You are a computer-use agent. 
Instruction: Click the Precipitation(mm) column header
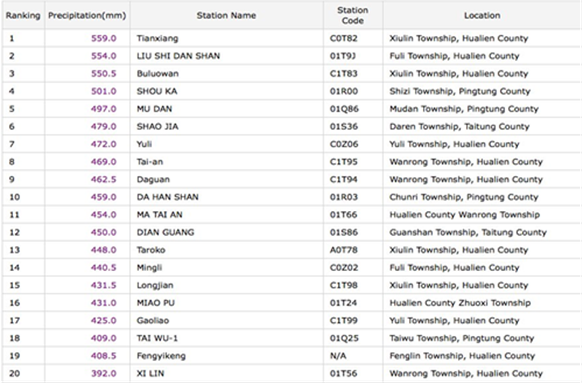pyautogui.click(x=87, y=16)
